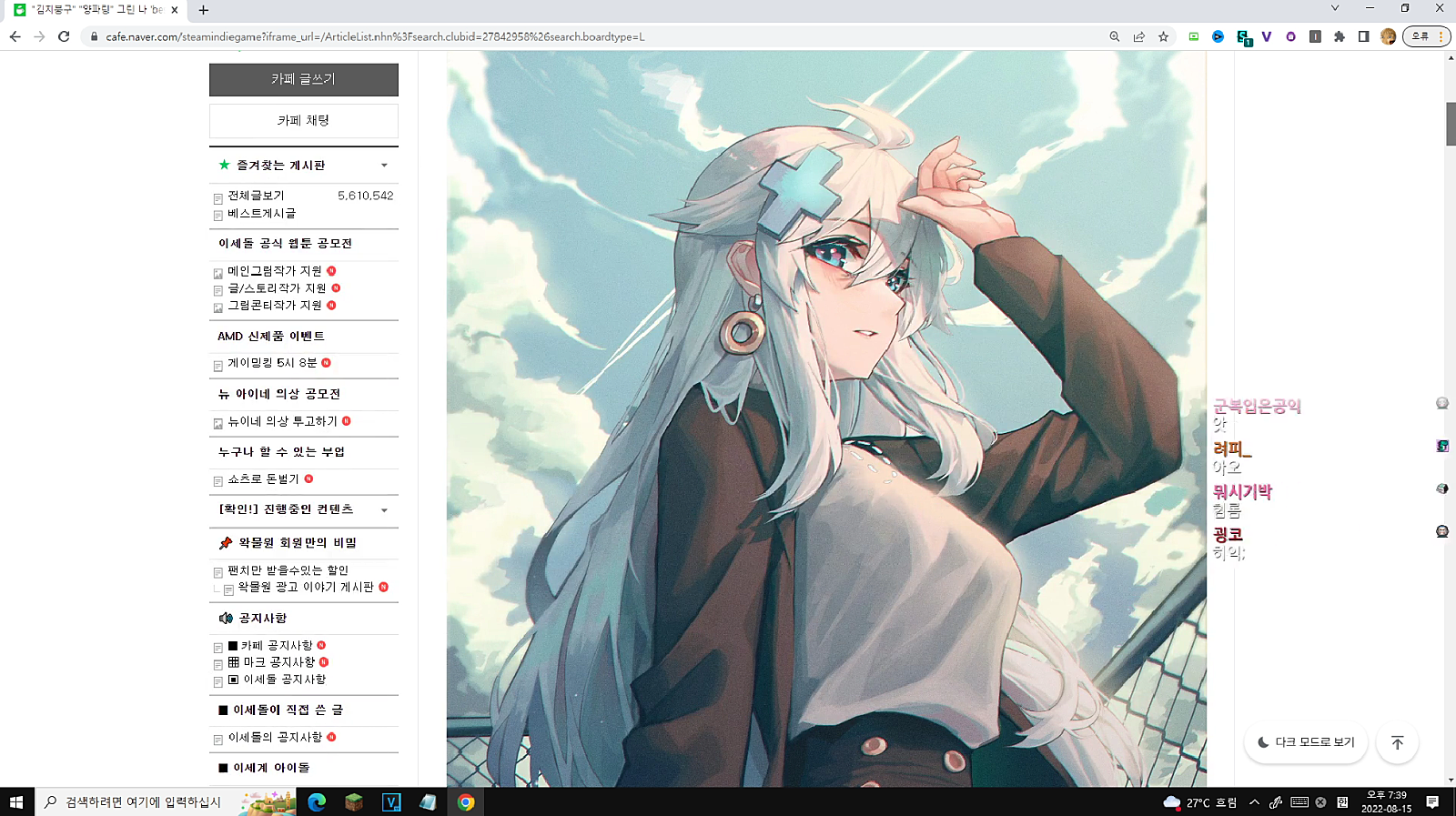Bookmark this page with the star icon
This screenshot has height=816, width=1456.
pos(1163,36)
